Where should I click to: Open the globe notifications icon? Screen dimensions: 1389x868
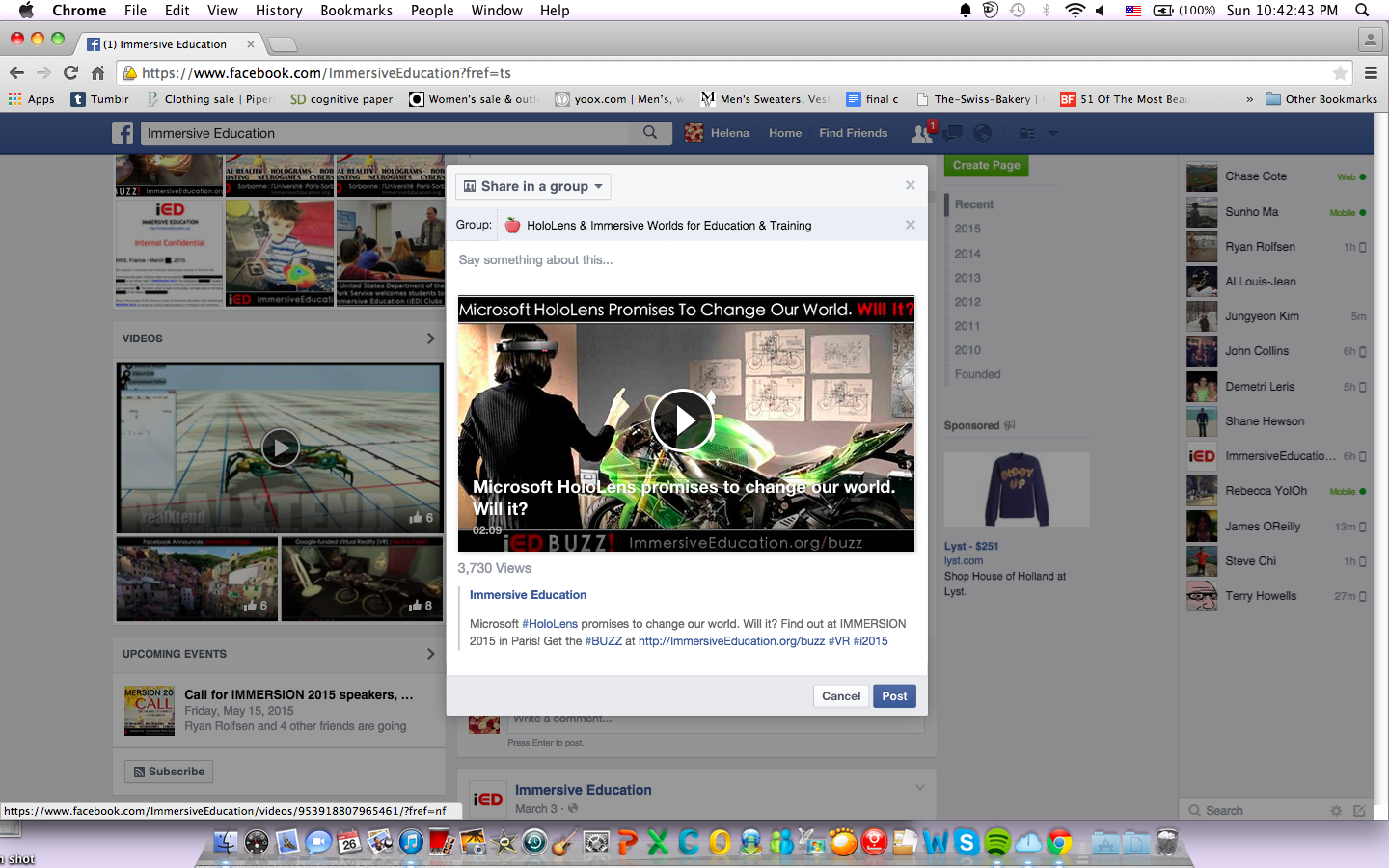(983, 133)
